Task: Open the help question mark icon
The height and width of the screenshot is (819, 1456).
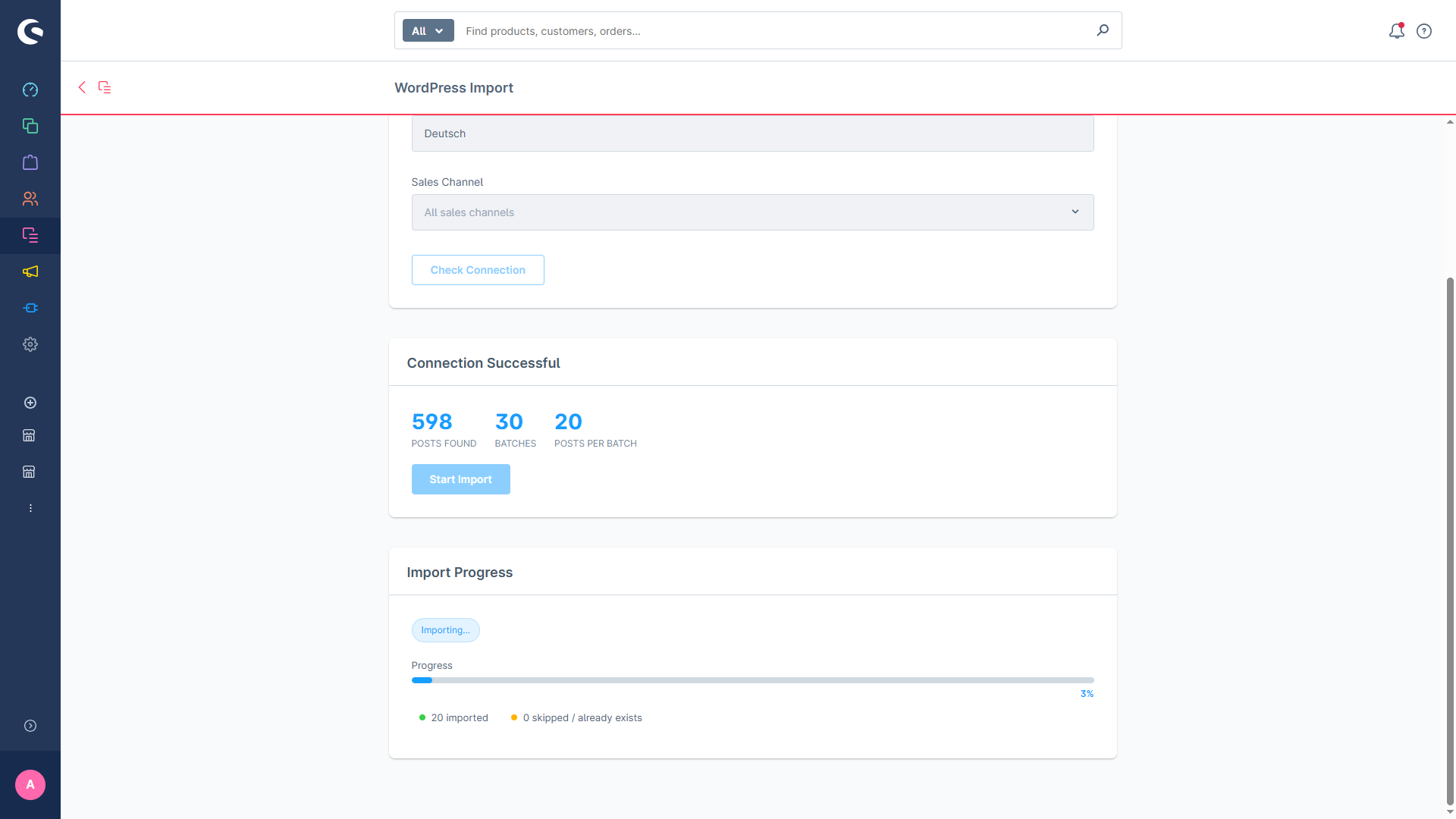Action: 1424,31
